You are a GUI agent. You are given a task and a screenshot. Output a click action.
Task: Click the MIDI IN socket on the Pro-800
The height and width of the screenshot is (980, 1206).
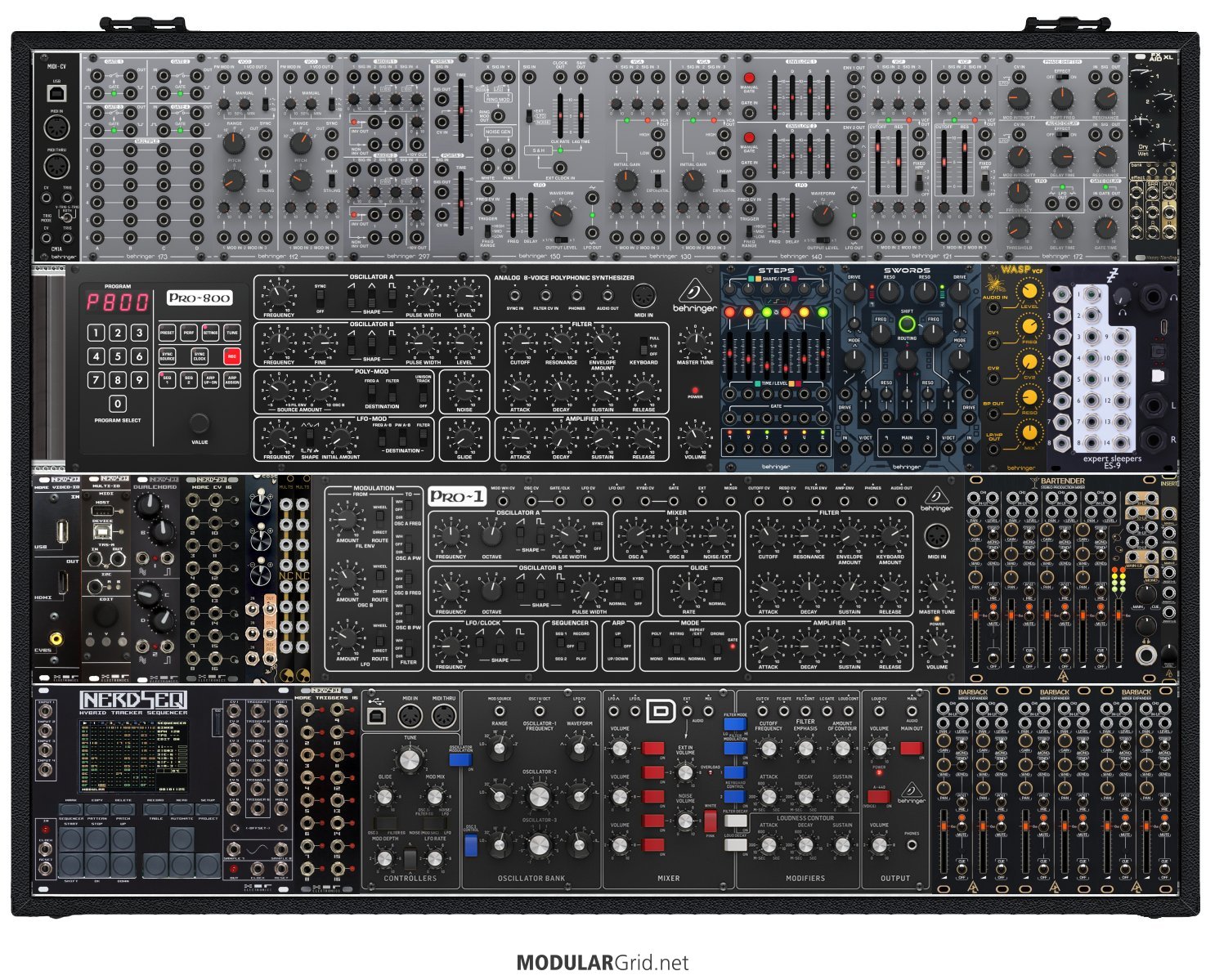coord(643,295)
